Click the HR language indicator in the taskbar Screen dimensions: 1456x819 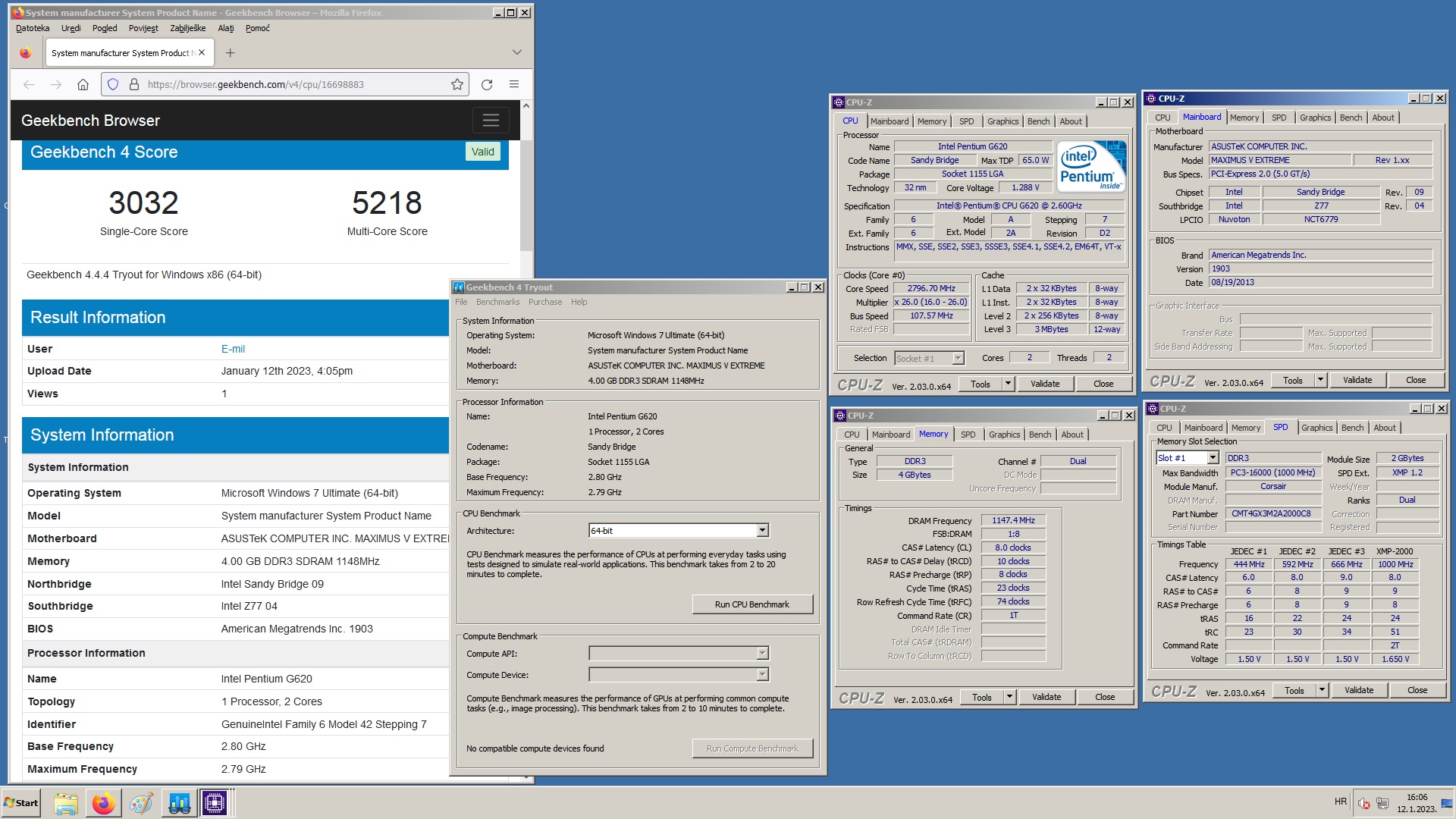pos(1341,802)
